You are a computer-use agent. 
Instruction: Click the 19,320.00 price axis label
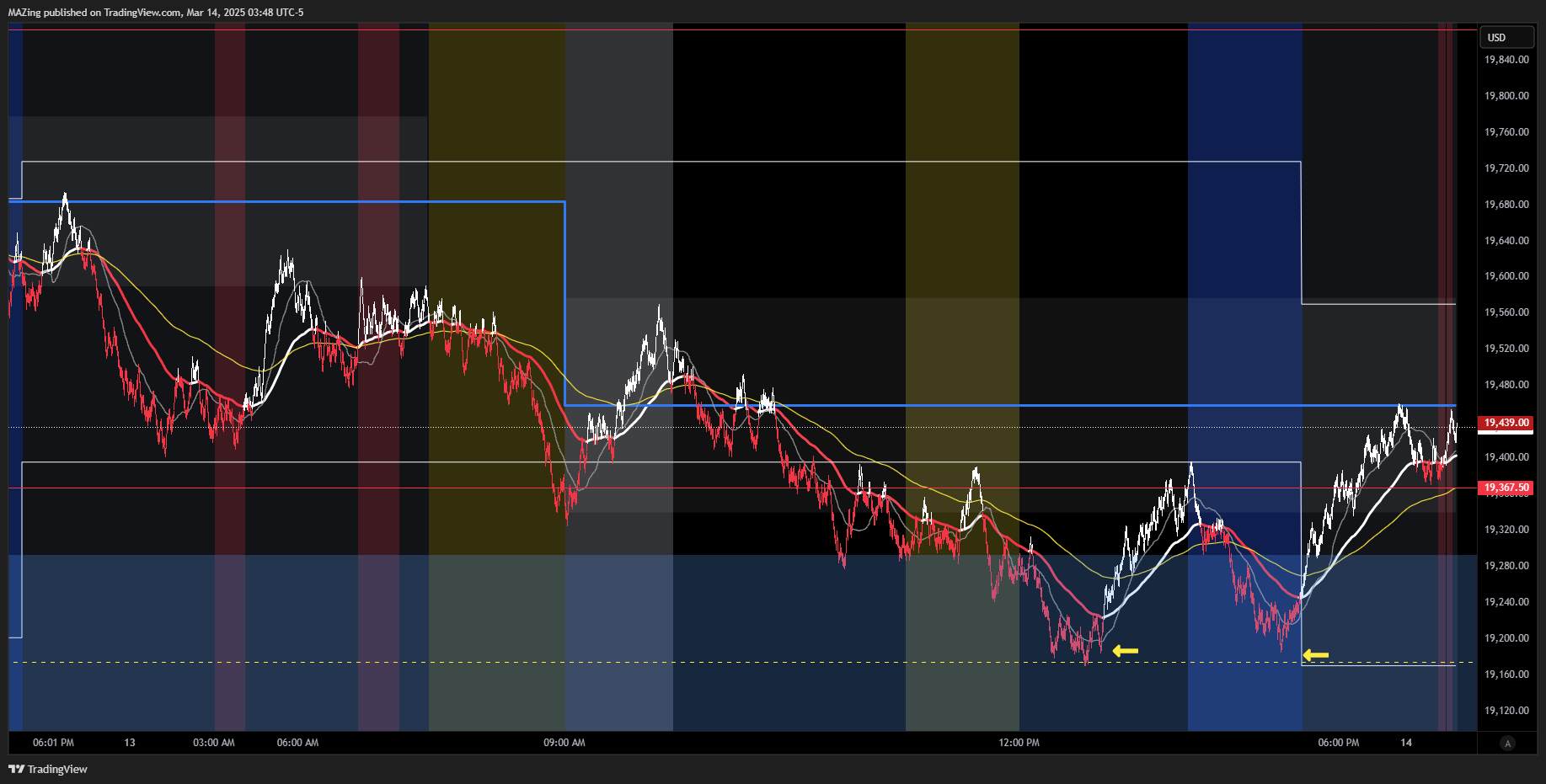click(1506, 530)
